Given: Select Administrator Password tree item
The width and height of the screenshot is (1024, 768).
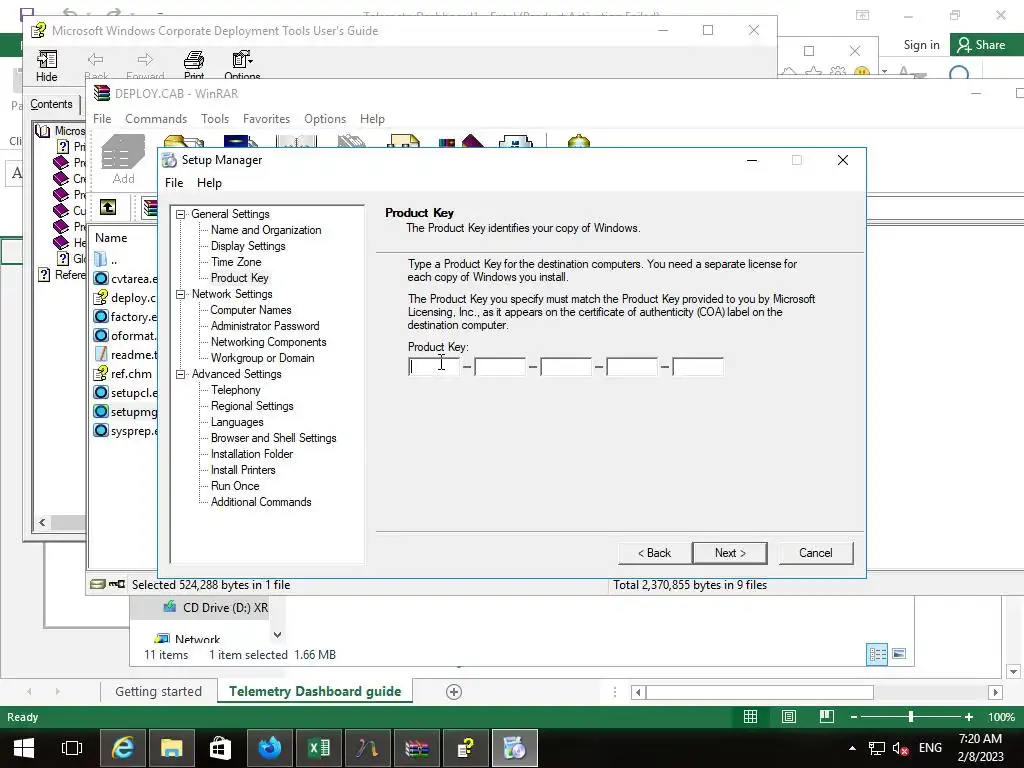Looking at the screenshot, I should point(265,326).
